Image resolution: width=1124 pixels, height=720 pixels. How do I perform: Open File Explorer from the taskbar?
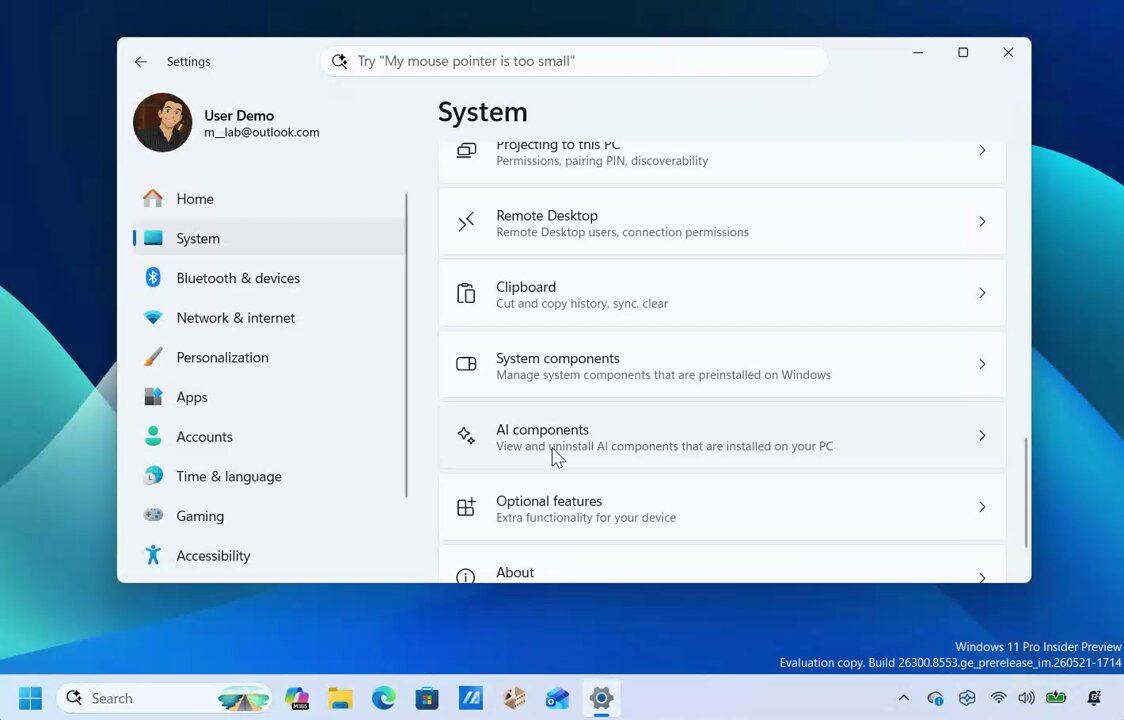340,698
